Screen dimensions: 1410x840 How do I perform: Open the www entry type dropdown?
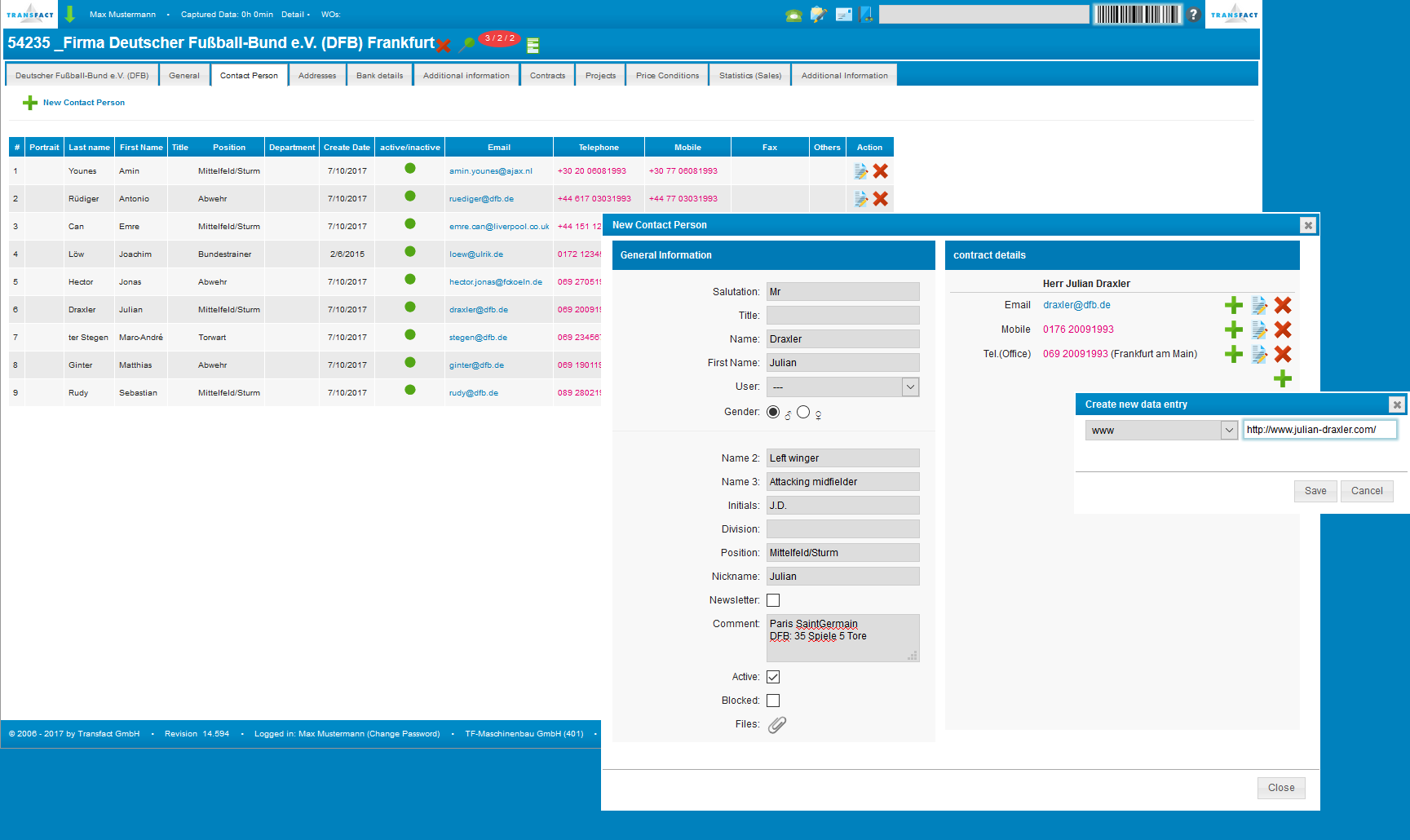1162,430
